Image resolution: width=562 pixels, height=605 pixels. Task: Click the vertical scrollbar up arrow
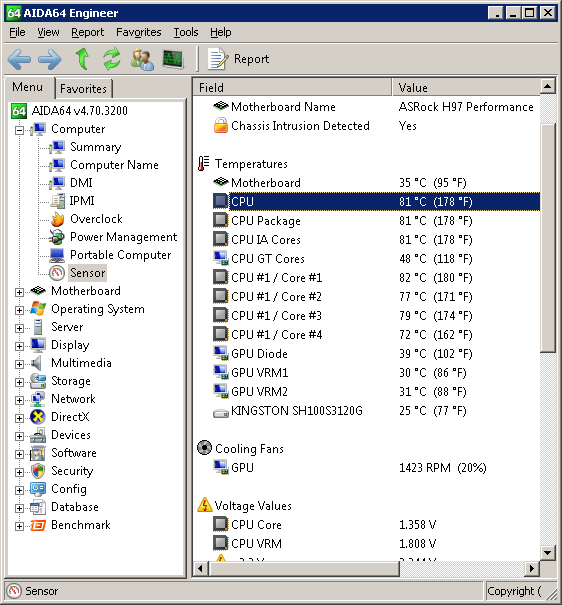[x=548, y=86]
